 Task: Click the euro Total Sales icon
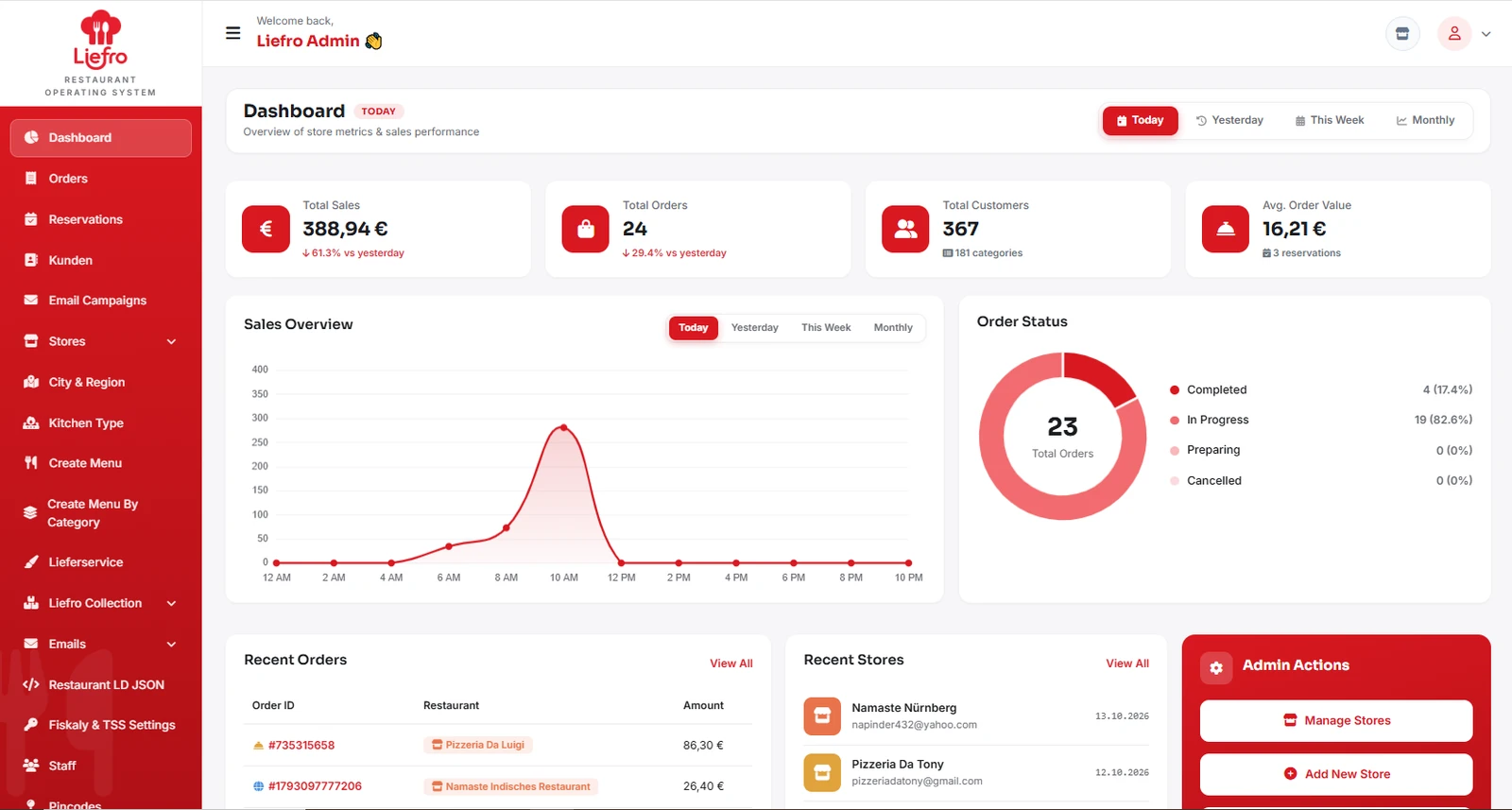(266, 229)
